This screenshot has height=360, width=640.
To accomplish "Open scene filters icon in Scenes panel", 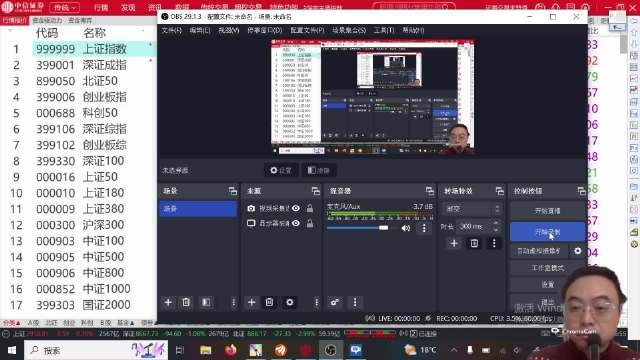I will tap(206, 302).
